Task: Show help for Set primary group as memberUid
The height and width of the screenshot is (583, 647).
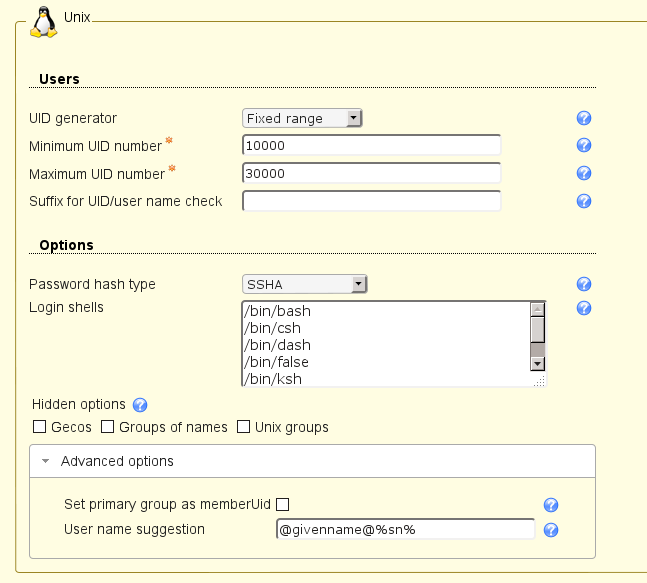Action: [550, 505]
